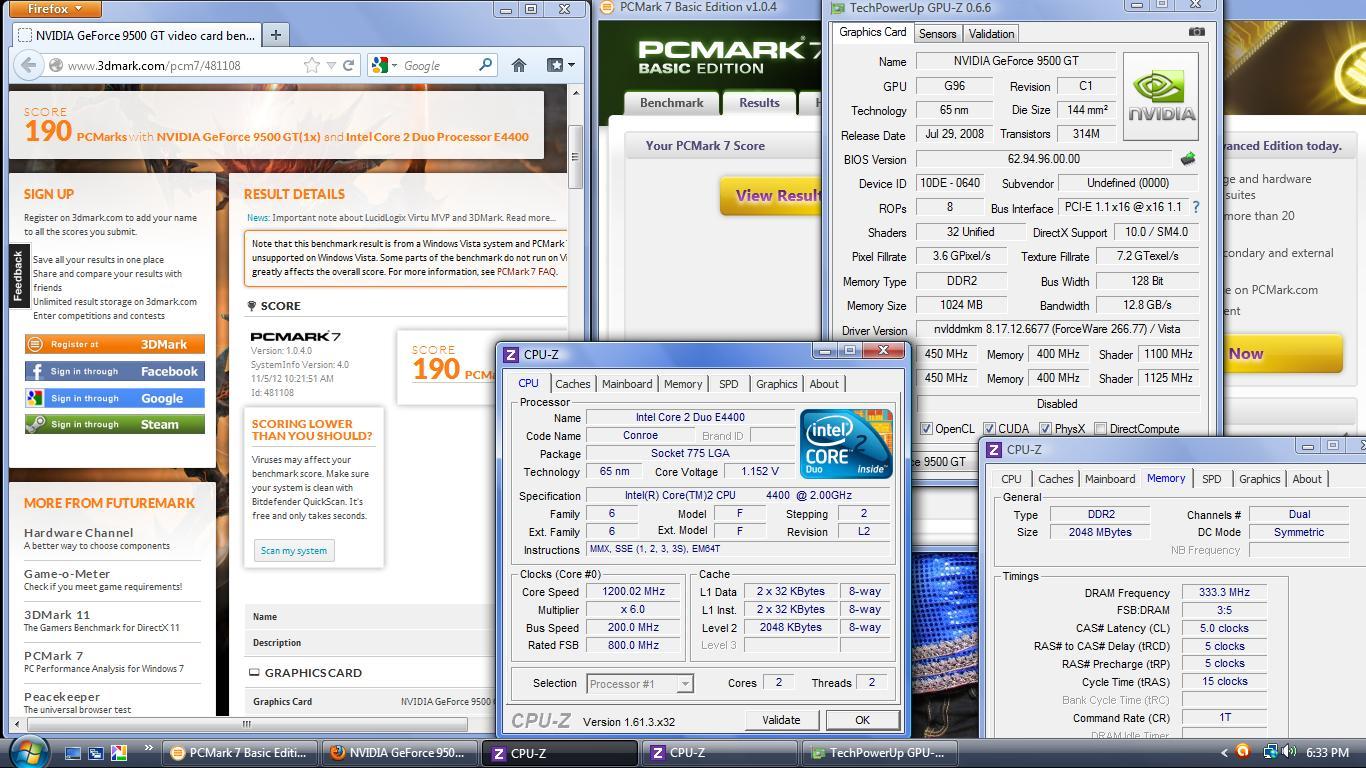Viewport: 1366px width, 768px height.
Task: Reload the 3dmark page
Action: [348, 65]
